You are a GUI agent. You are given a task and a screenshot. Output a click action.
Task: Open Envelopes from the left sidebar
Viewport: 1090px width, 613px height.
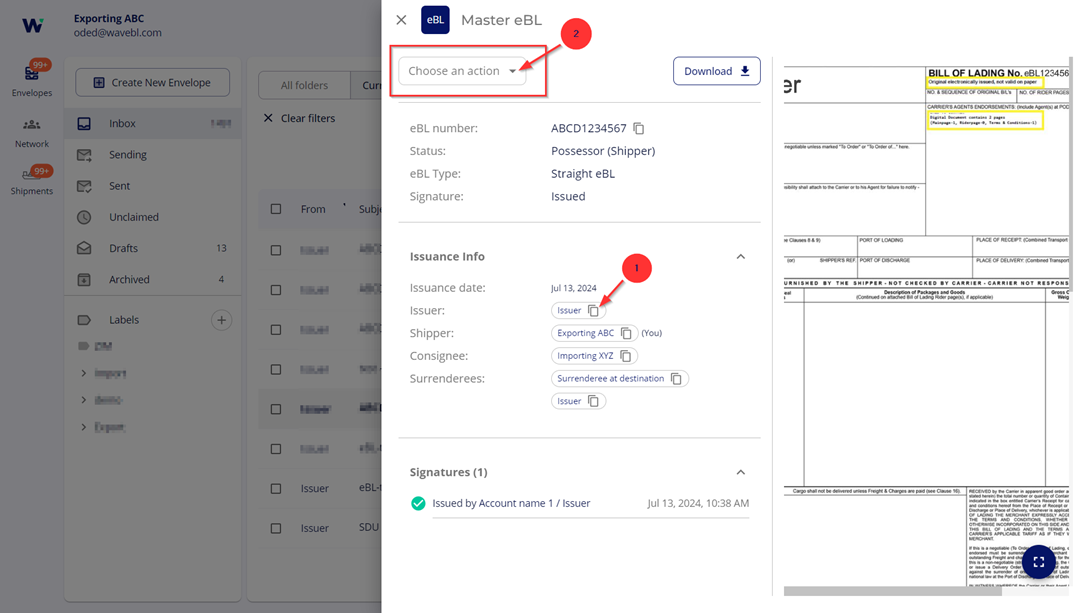32,80
